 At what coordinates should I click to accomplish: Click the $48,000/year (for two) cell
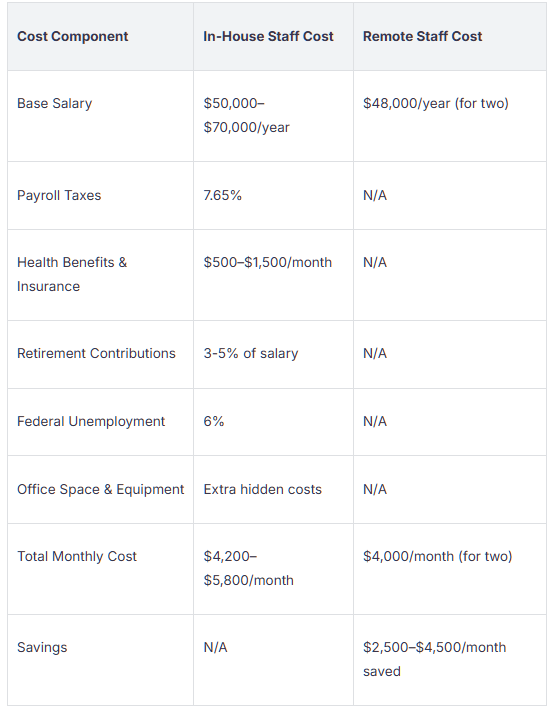pos(435,103)
